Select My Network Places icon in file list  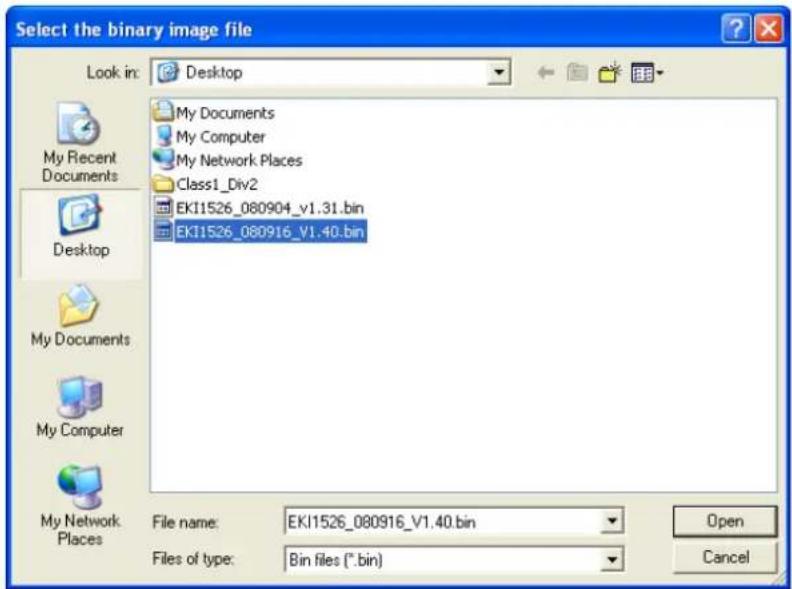[x=163, y=160]
